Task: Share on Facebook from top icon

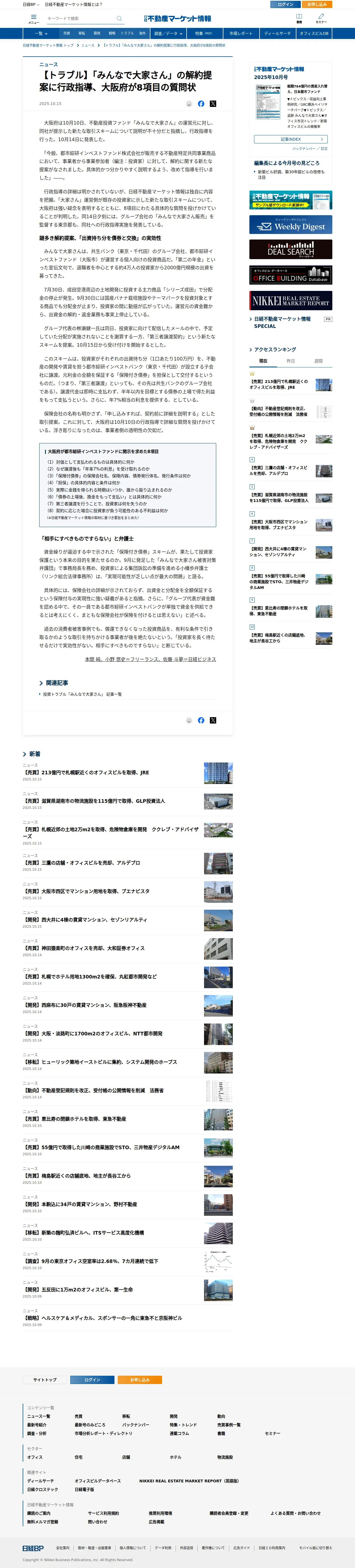Action: (201, 104)
